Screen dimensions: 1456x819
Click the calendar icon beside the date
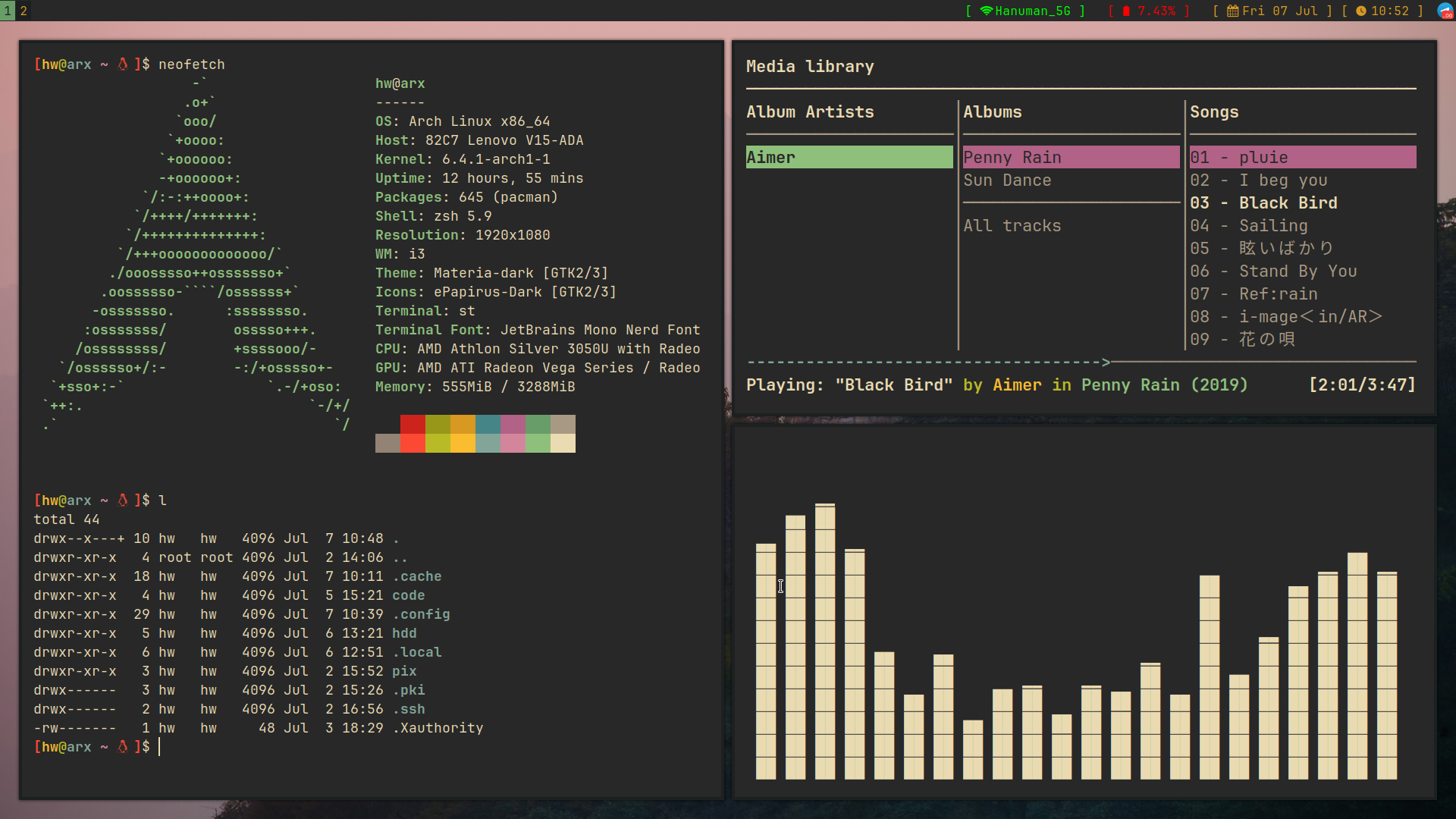(1233, 11)
